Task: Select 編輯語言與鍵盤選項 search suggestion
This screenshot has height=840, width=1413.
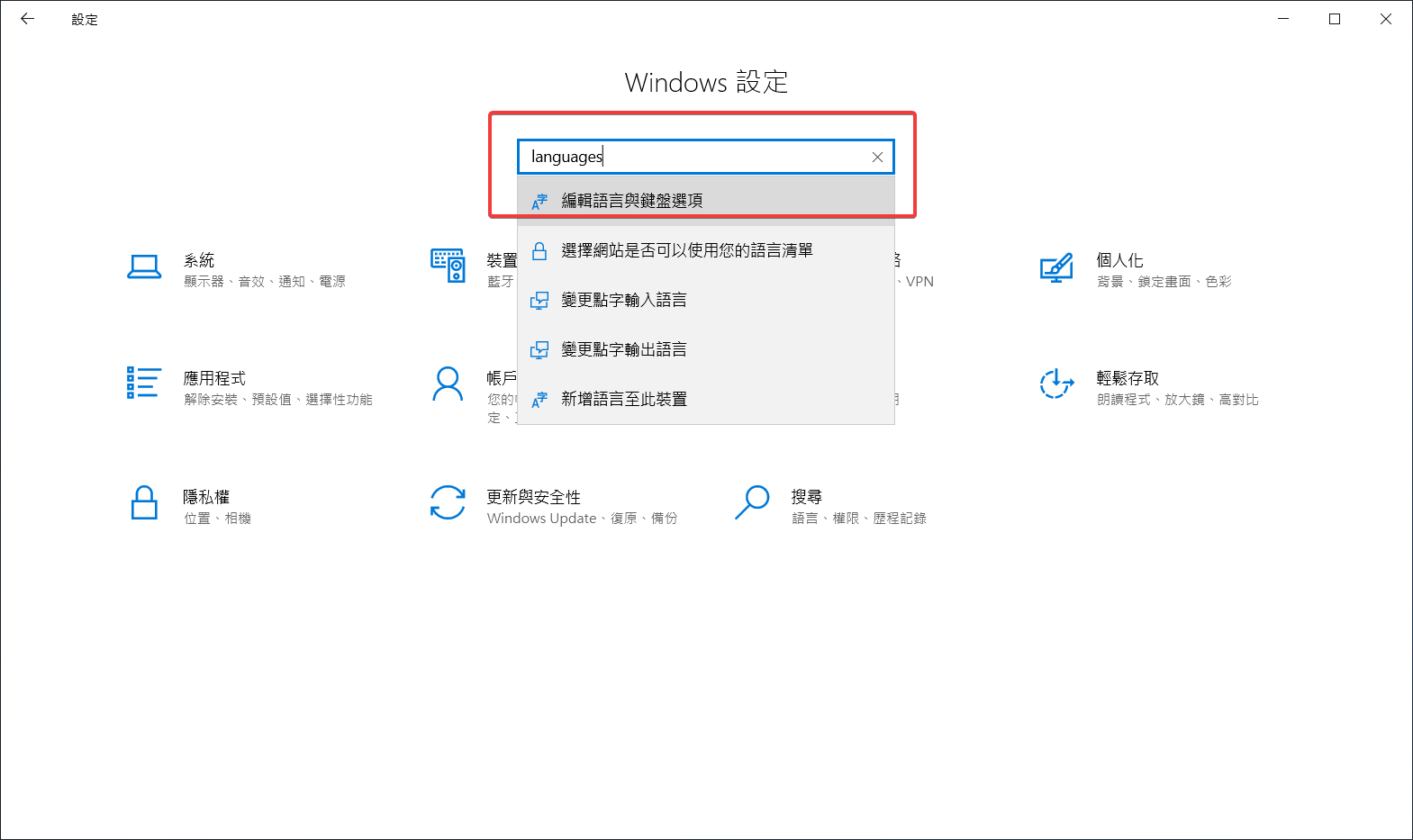Action: coord(632,201)
